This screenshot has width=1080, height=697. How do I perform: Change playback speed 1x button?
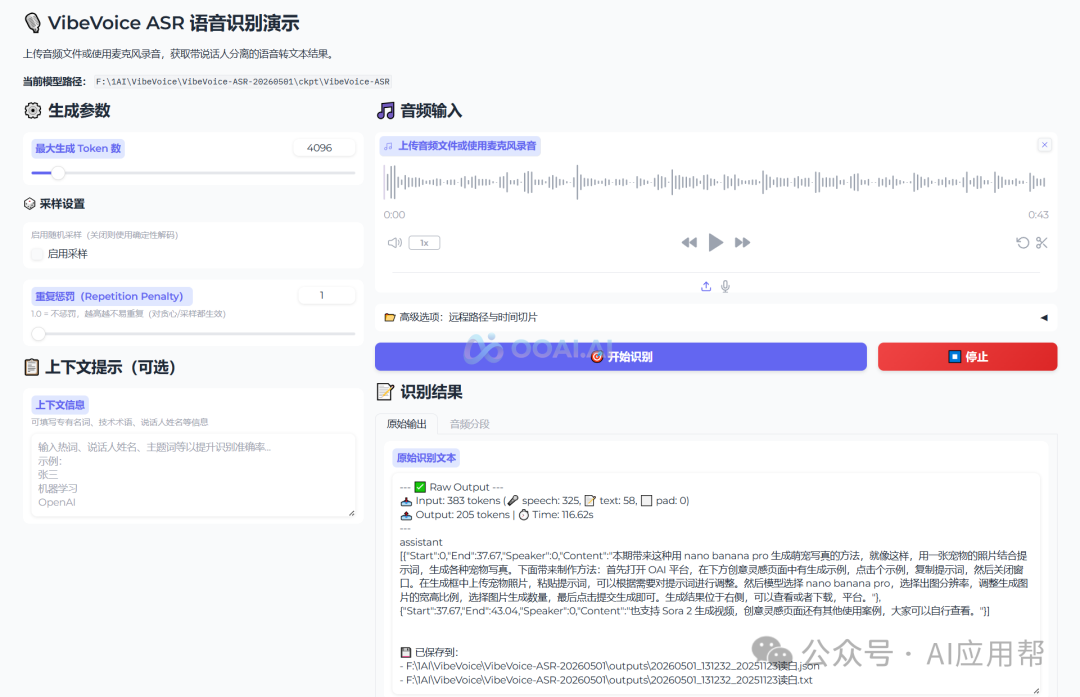tap(424, 242)
